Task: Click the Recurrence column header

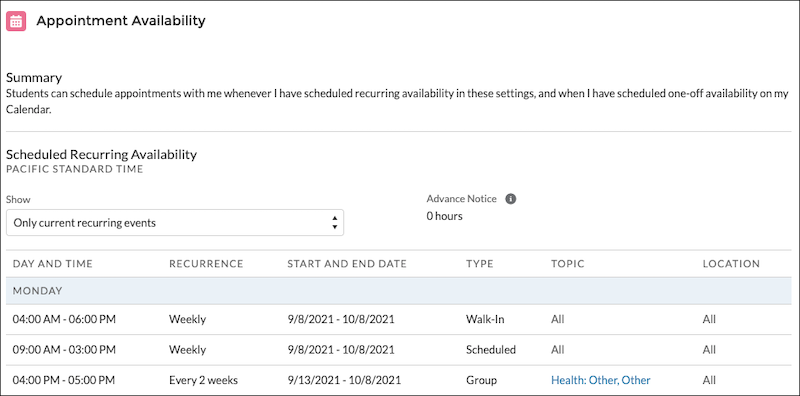Action: (206, 264)
